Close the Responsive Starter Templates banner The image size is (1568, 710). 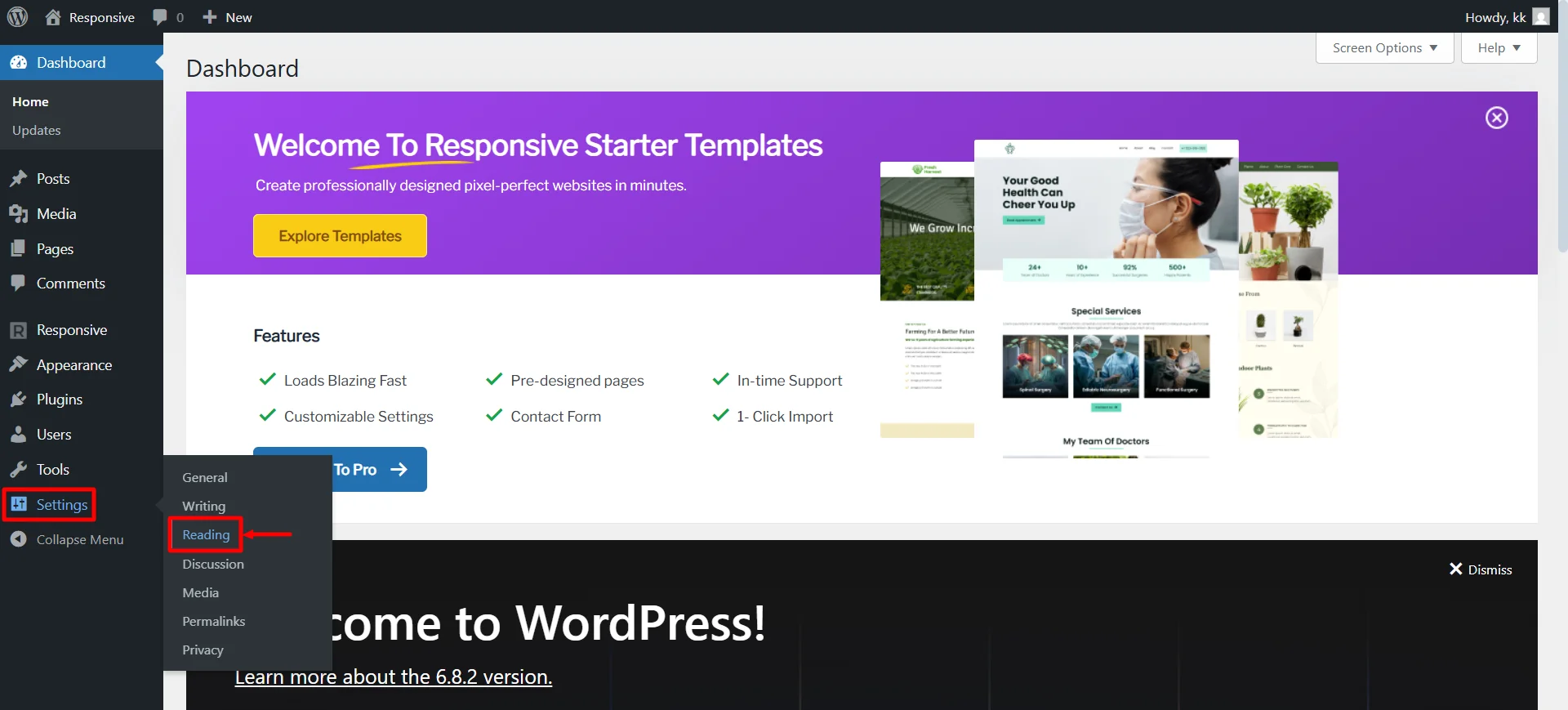point(1496,118)
